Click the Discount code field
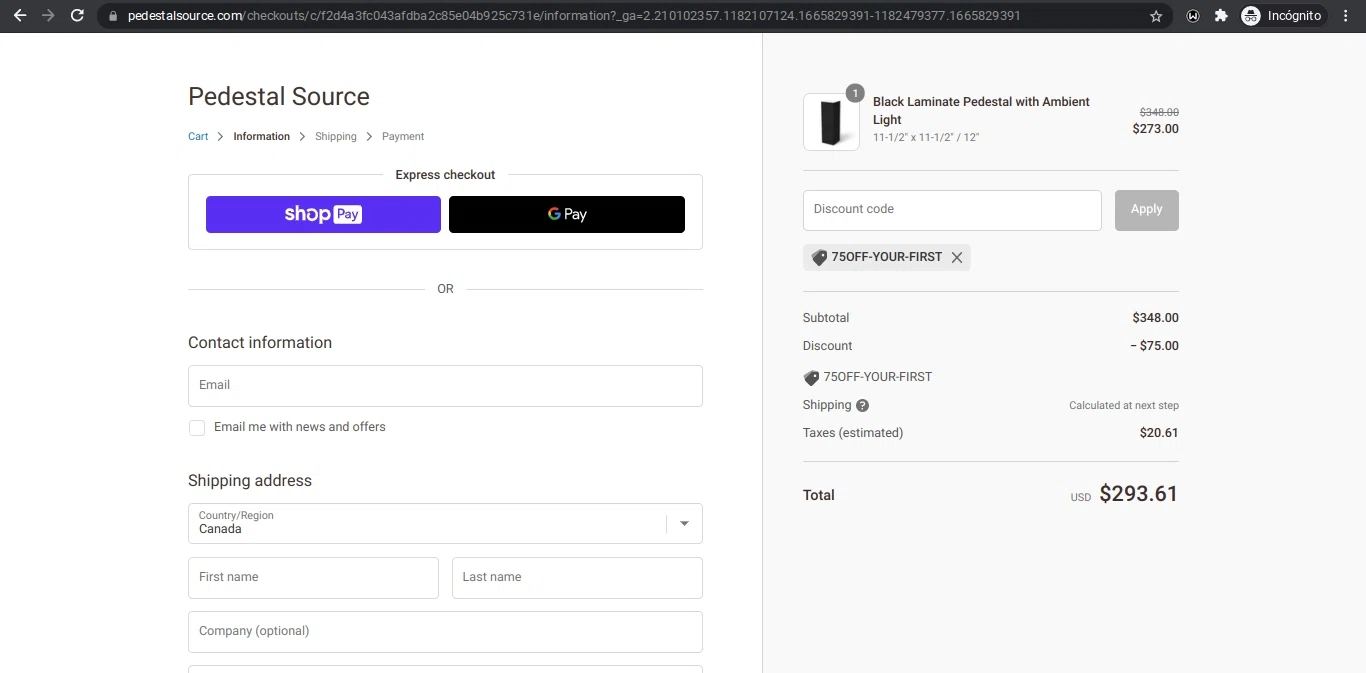1366x673 pixels. click(952, 210)
